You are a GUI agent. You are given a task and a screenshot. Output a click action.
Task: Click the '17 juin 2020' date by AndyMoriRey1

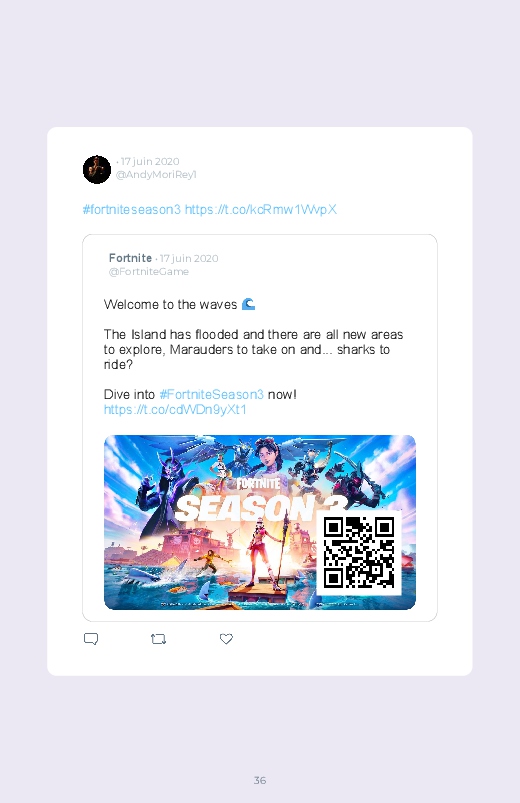point(150,161)
